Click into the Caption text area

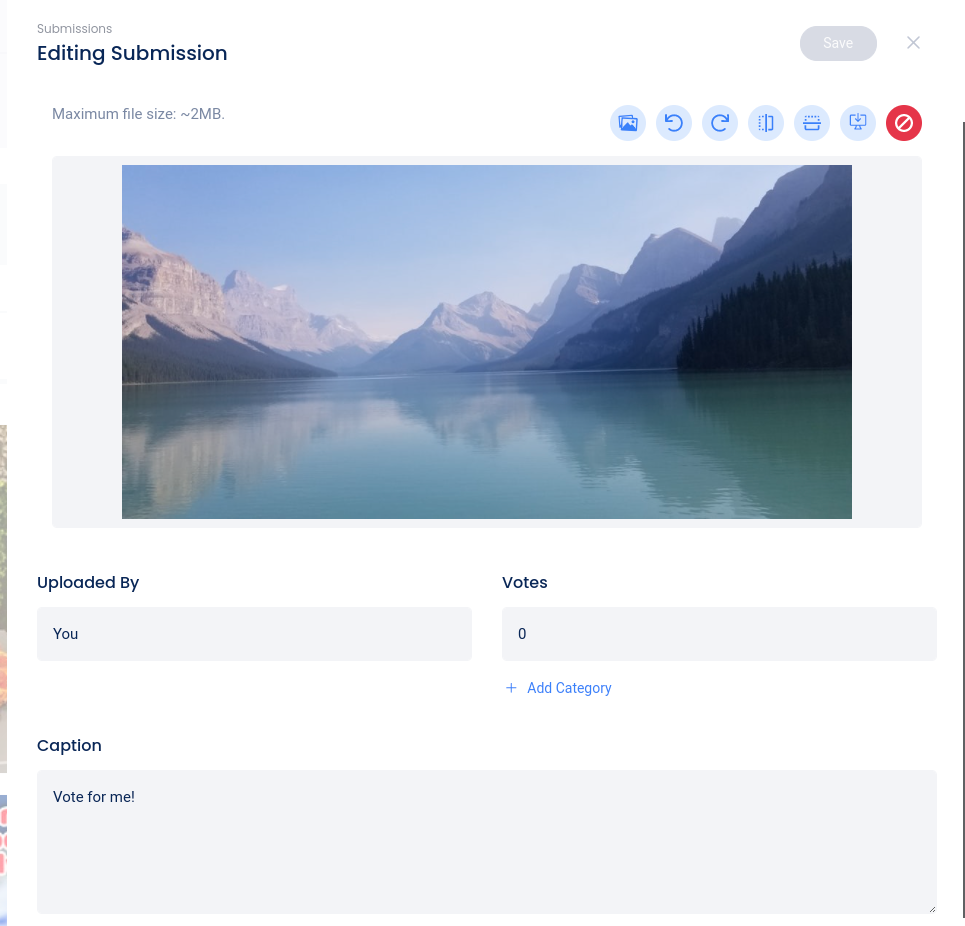click(x=486, y=841)
